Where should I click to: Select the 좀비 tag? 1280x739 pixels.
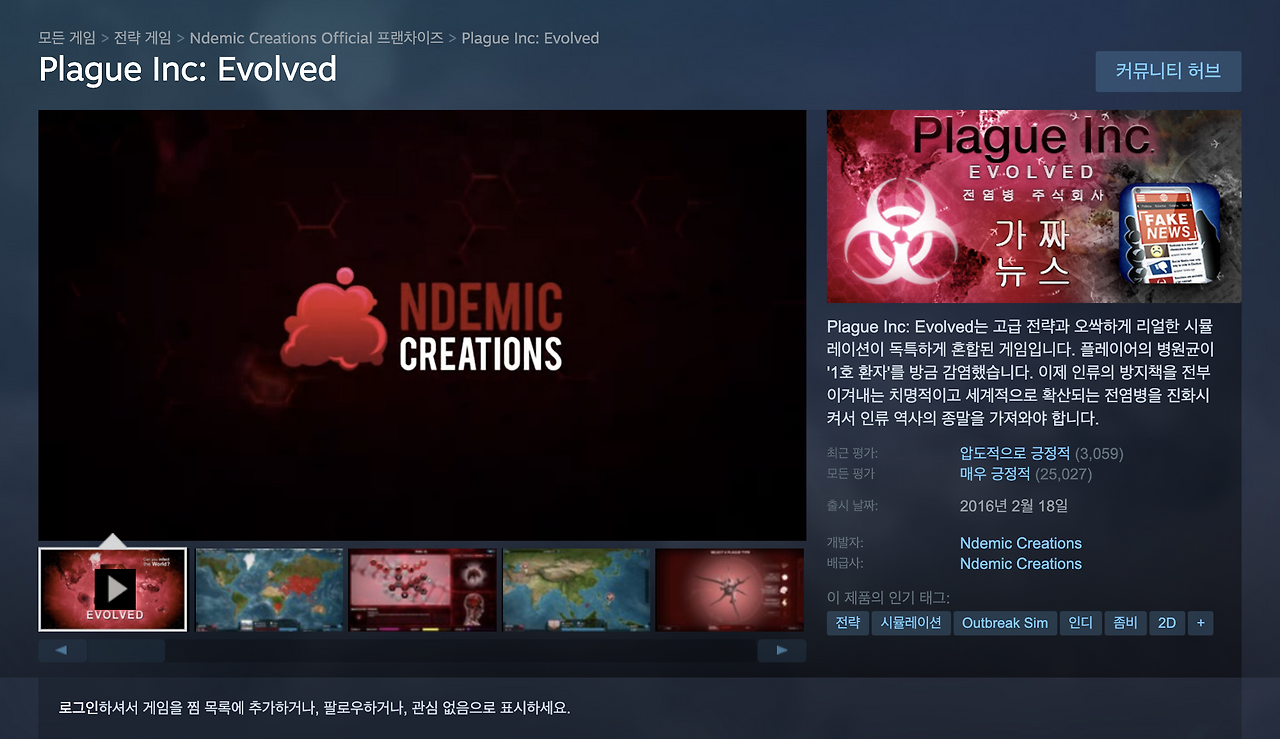tap(1125, 623)
